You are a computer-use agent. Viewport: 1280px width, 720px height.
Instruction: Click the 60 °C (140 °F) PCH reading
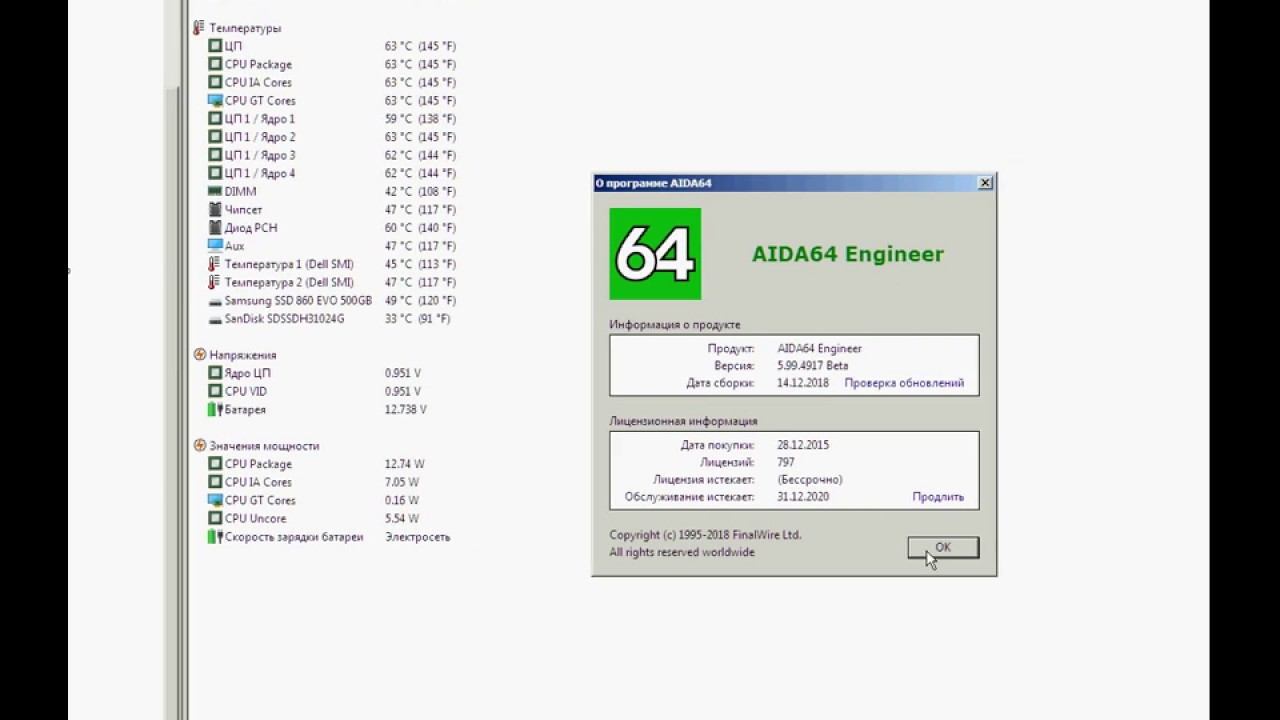click(x=420, y=228)
